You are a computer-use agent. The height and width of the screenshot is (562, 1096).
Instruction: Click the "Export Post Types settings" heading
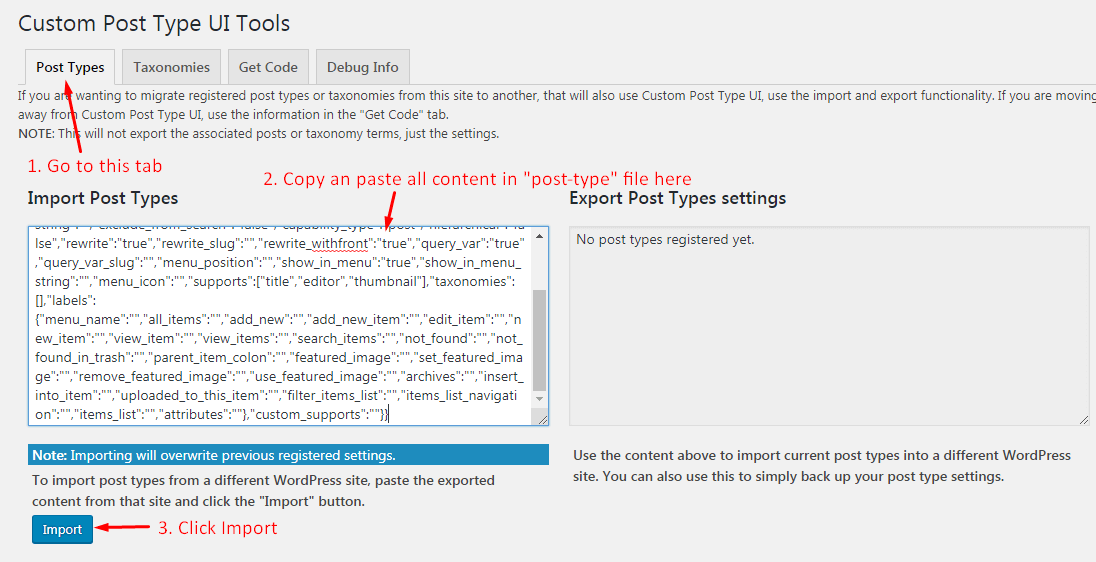pyautogui.click(x=677, y=198)
